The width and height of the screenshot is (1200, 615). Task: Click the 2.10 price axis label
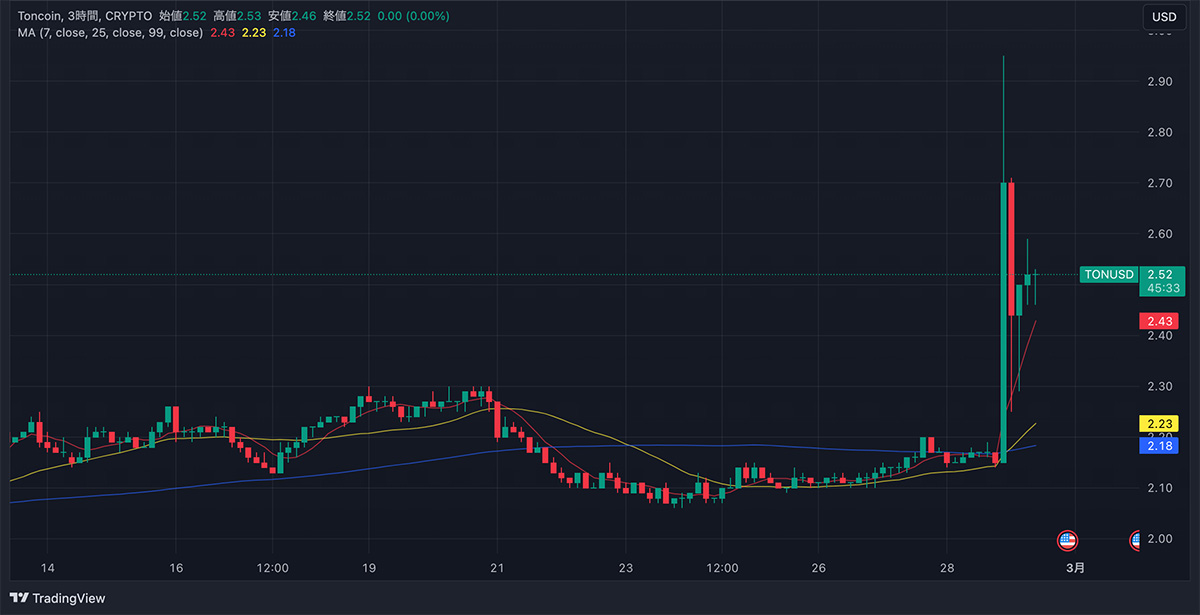(1160, 489)
